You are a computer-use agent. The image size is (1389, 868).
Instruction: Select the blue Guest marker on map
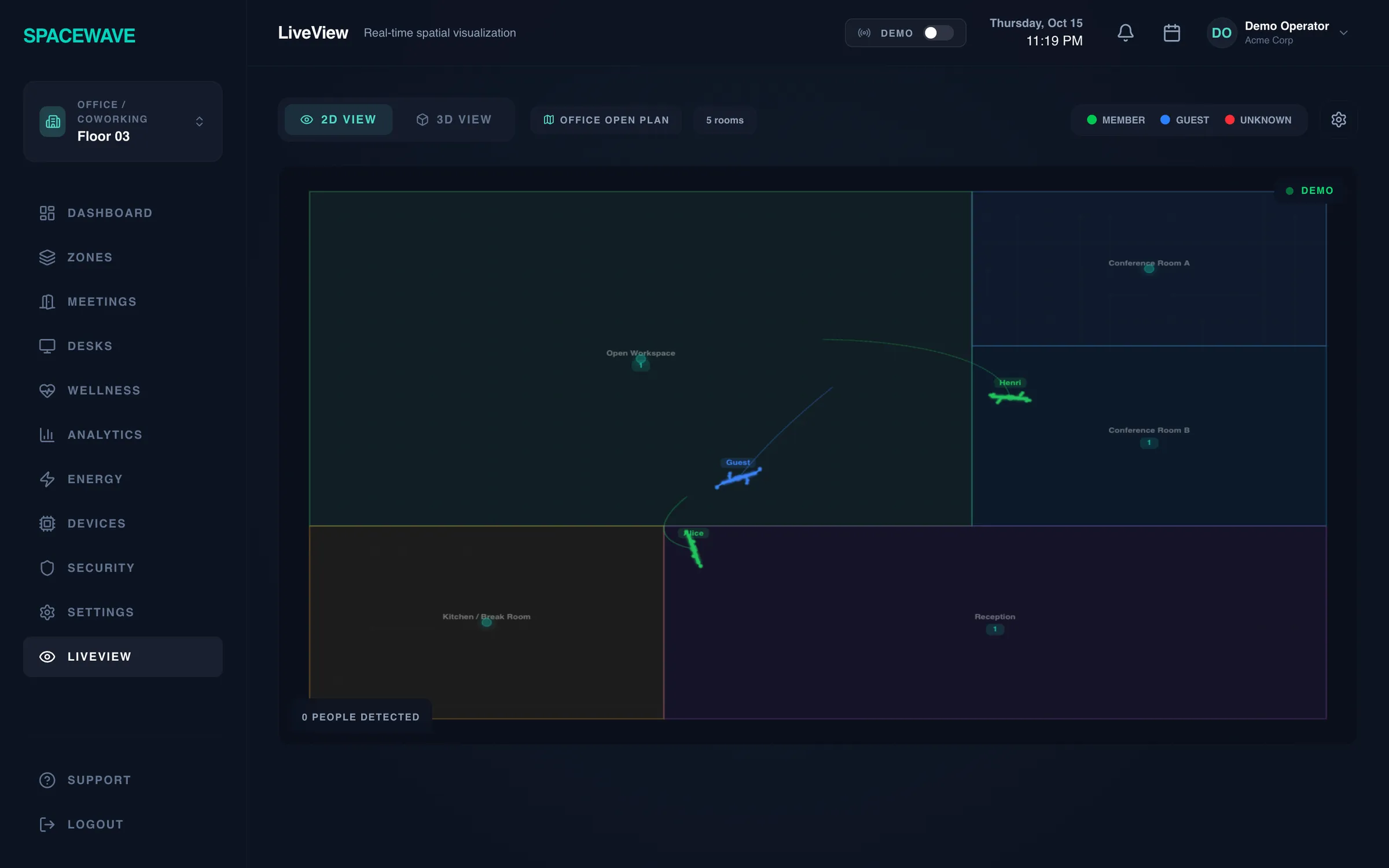tap(738, 477)
